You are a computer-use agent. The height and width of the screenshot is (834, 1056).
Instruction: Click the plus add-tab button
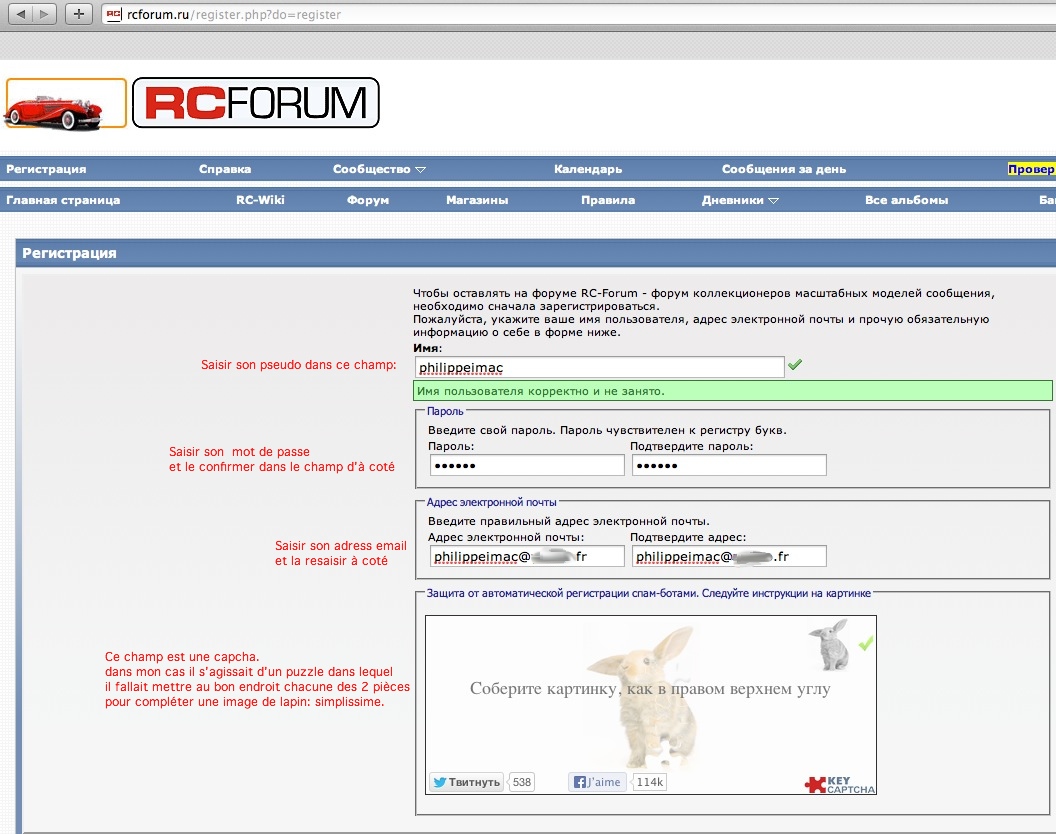(x=80, y=14)
